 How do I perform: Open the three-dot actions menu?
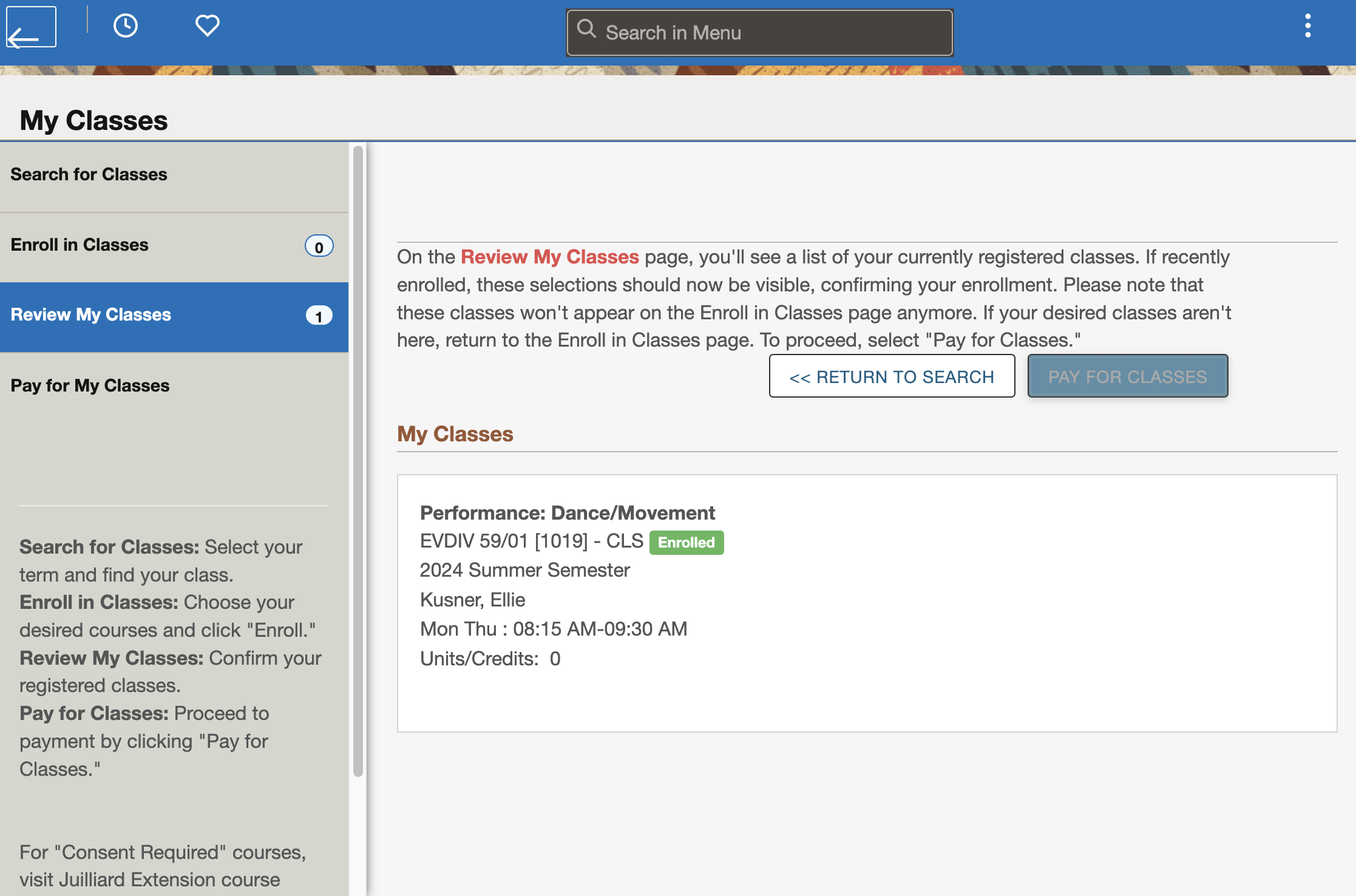point(1307,26)
